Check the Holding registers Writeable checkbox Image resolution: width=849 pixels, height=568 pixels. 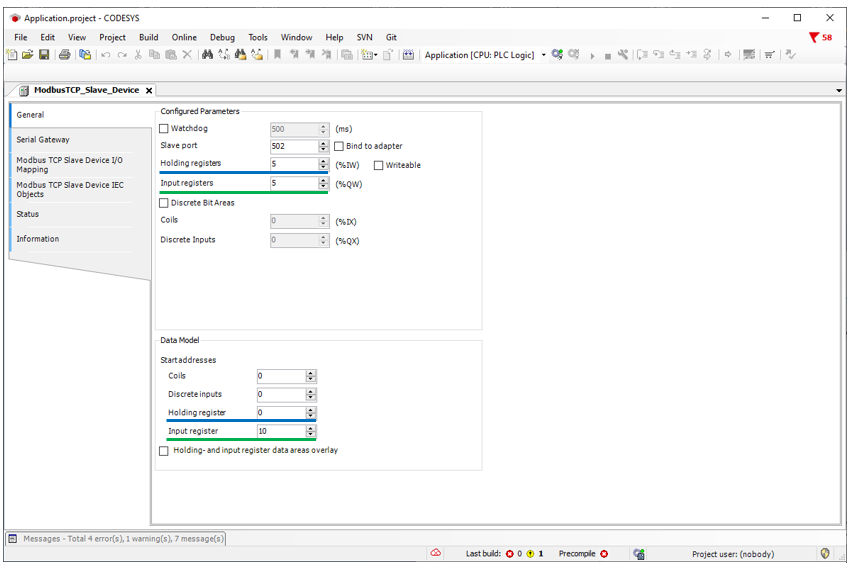pos(378,165)
